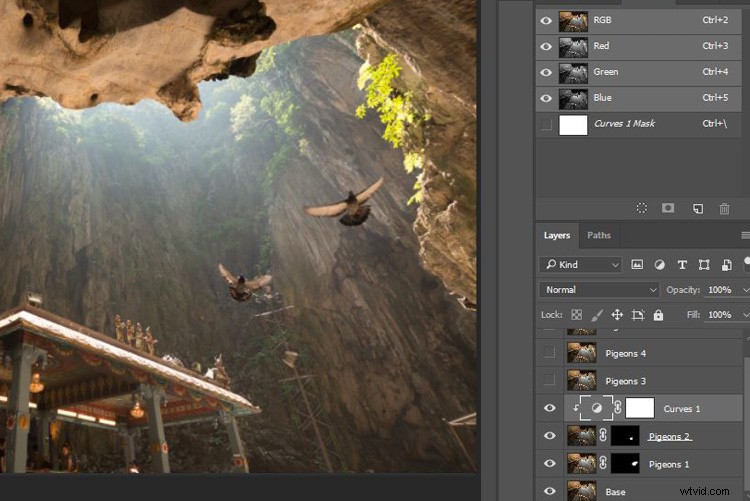Hide the RGB composite channel

[546, 21]
